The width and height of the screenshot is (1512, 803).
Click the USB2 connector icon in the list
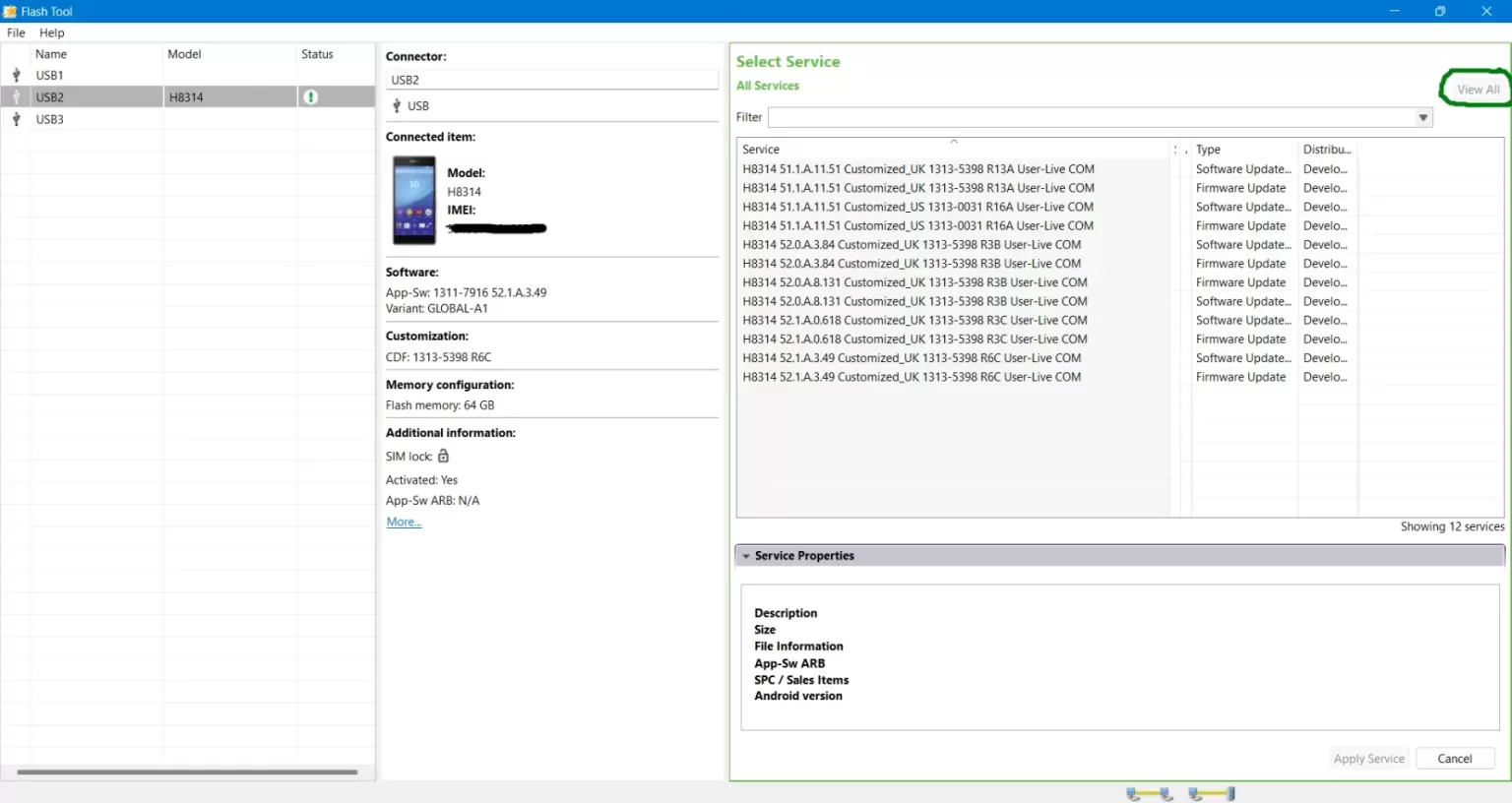pyautogui.click(x=16, y=97)
